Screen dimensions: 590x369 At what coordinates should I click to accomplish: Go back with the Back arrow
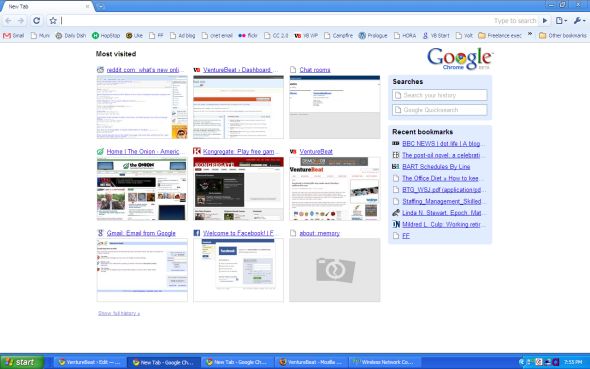tap(8, 21)
